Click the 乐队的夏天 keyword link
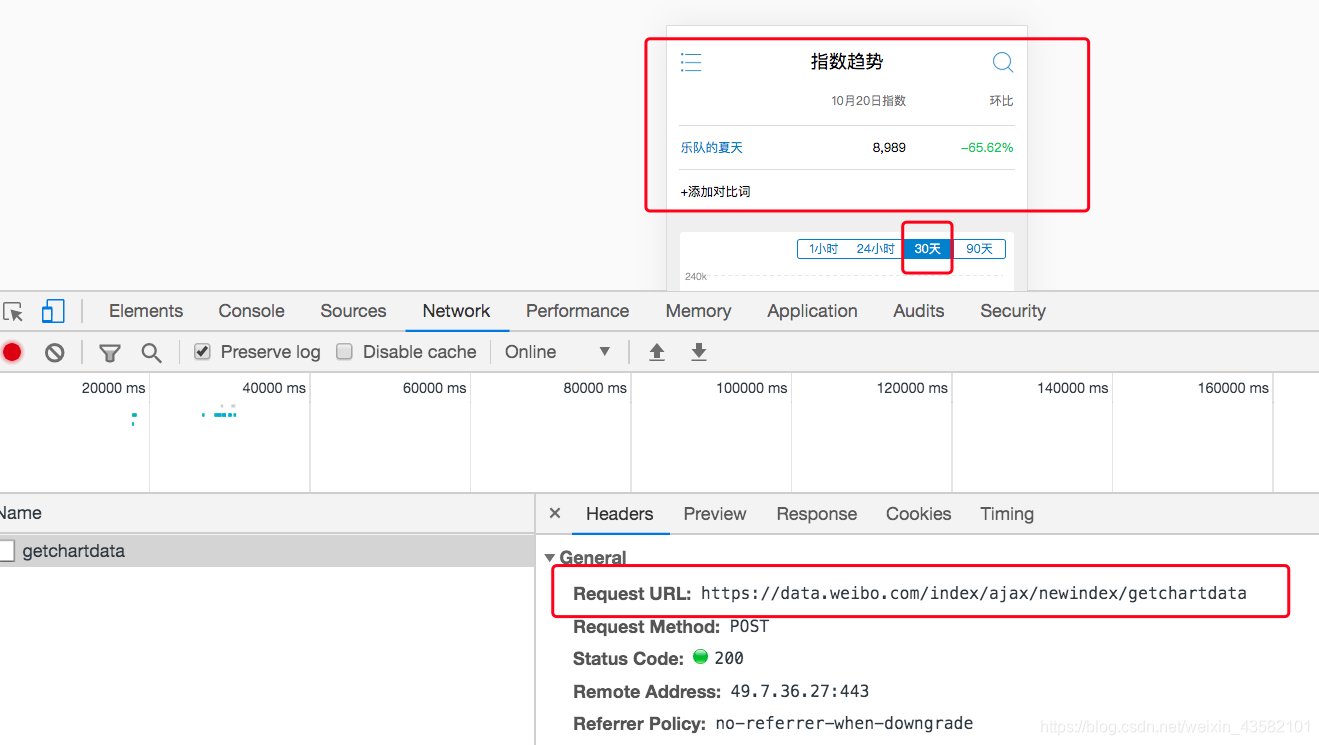The image size is (1319, 745). click(x=712, y=148)
